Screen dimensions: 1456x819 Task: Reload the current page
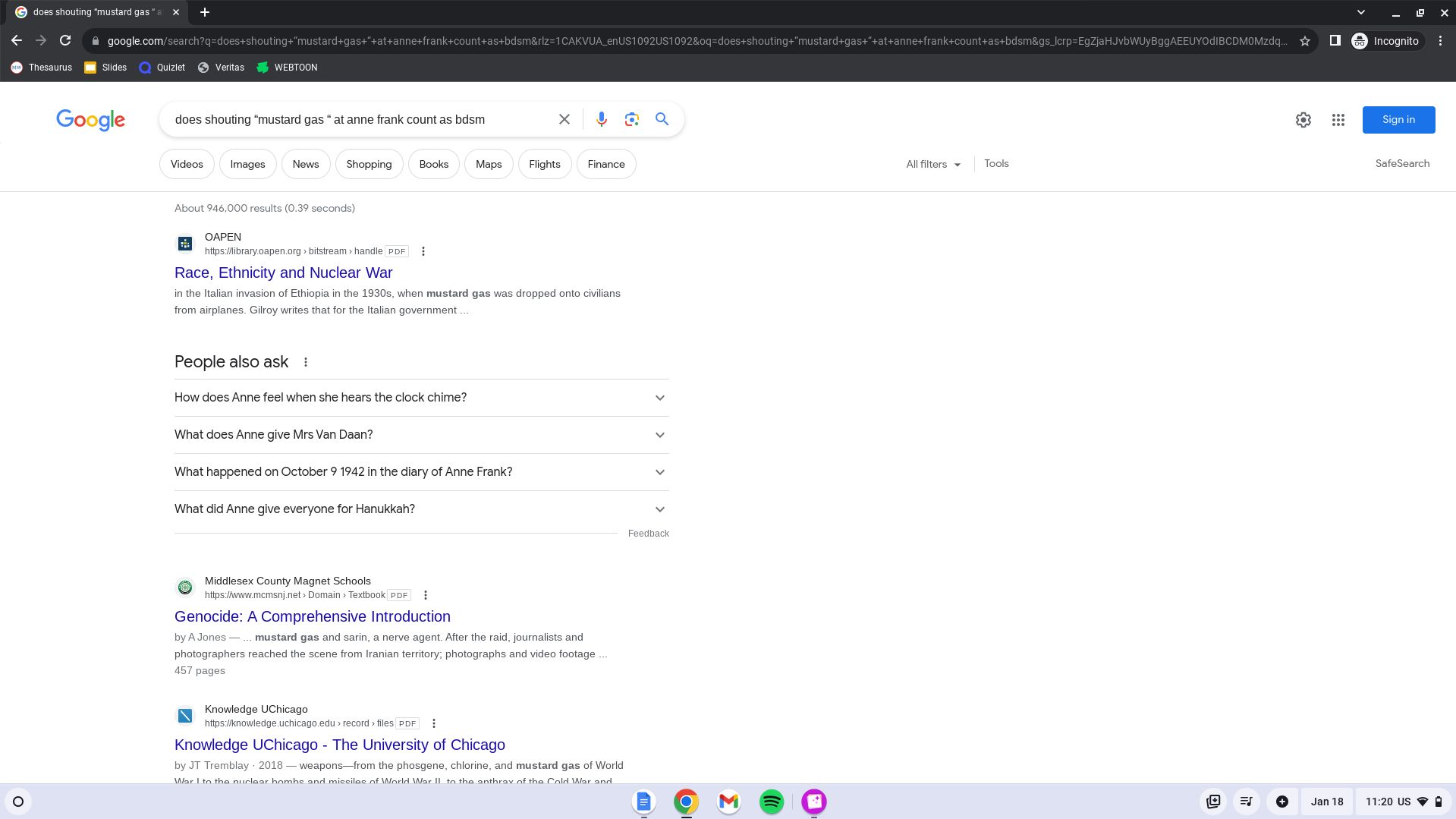65,41
